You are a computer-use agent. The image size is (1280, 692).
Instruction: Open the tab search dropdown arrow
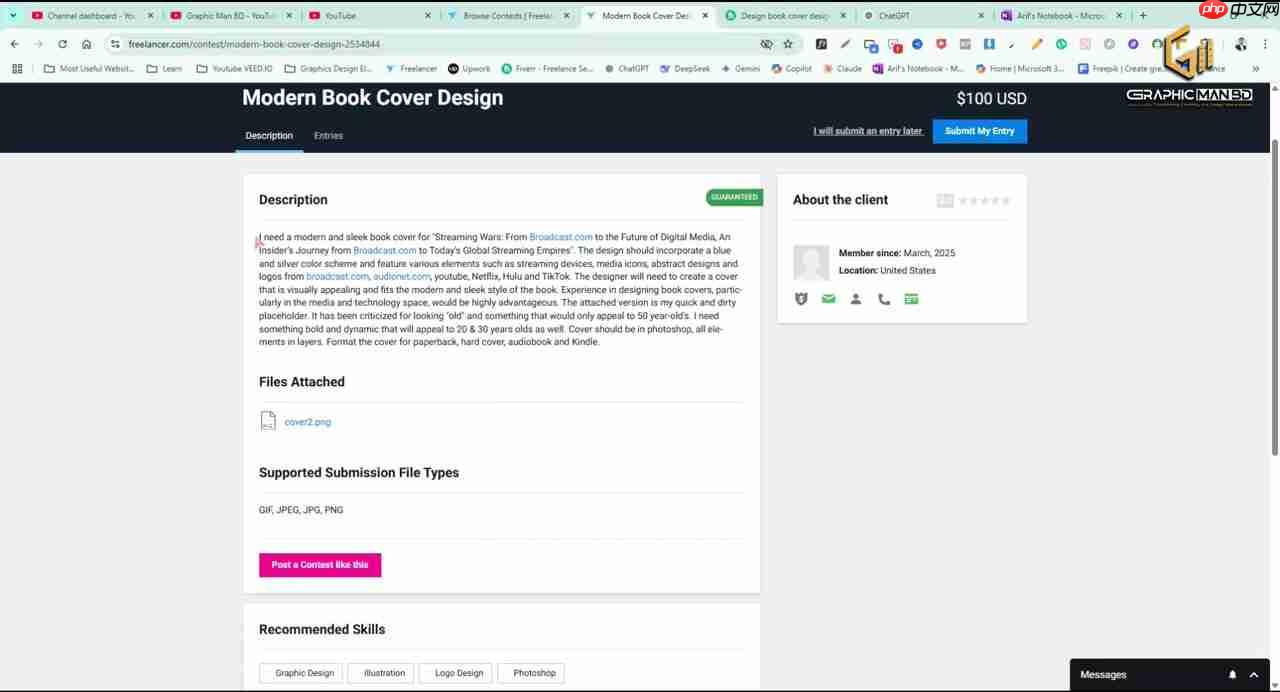13,16
